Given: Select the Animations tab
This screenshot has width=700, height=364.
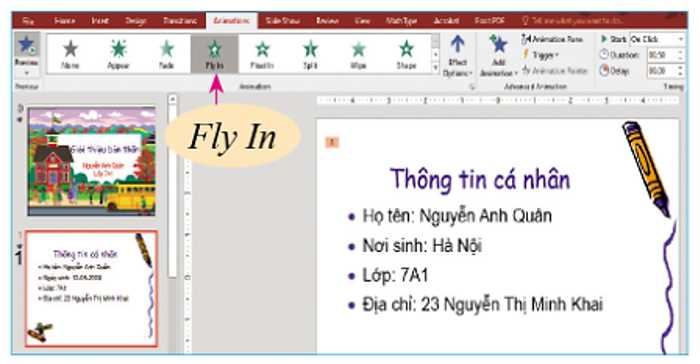Looking at the screenshot, I should coord(231,21).
